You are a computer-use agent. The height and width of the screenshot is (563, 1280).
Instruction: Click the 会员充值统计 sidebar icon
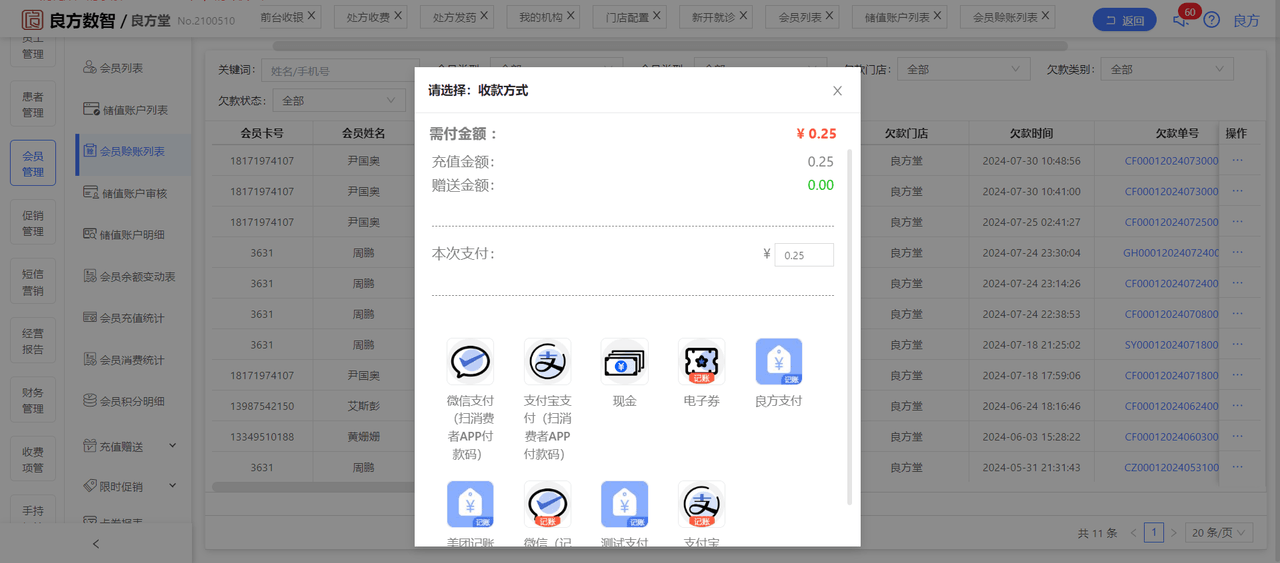(x=89, y=318)
